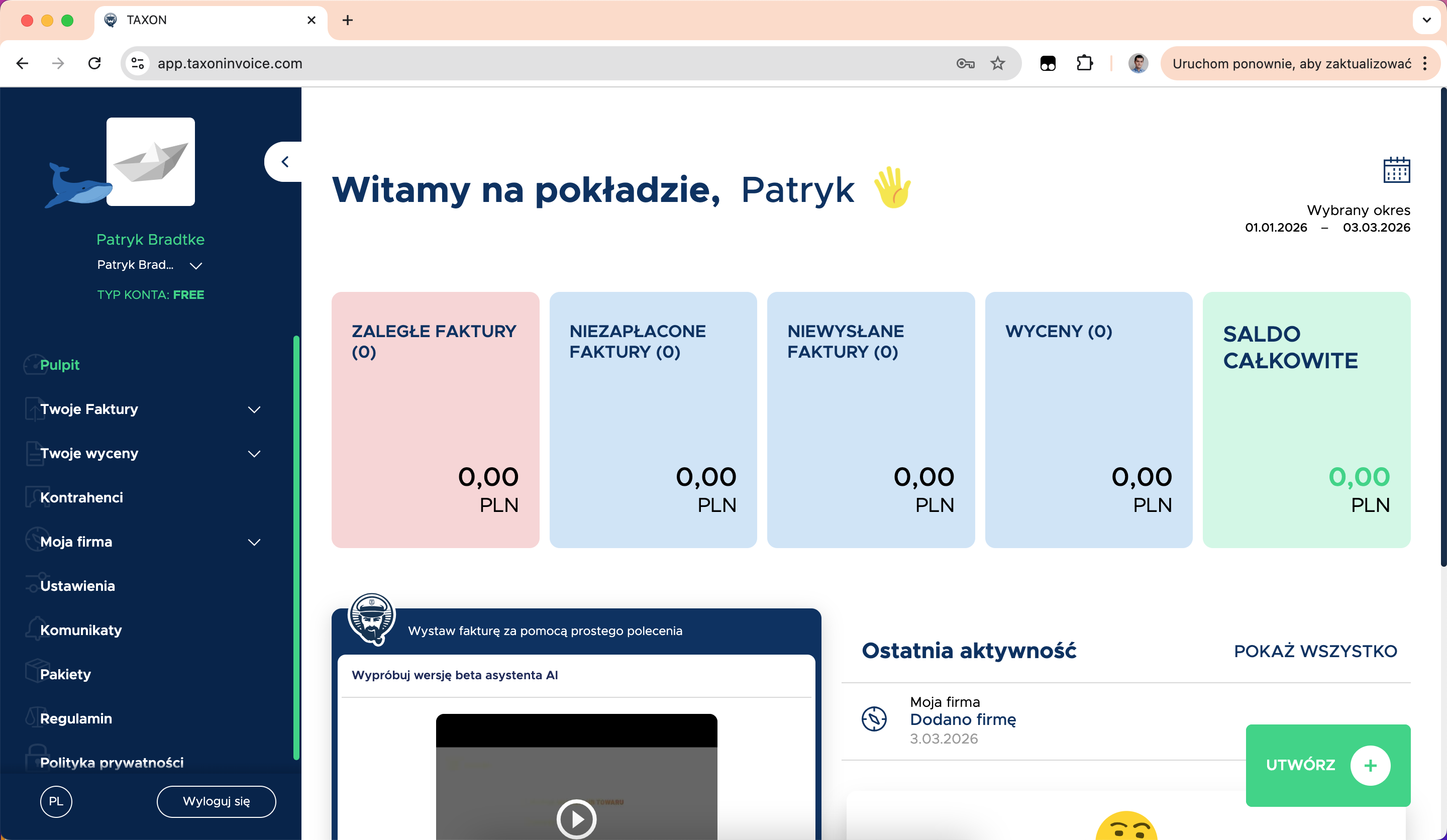Viewport: 1447px width, 840px height.
Task: Open the Kontrahenci menu item
Action: point(81,497)
